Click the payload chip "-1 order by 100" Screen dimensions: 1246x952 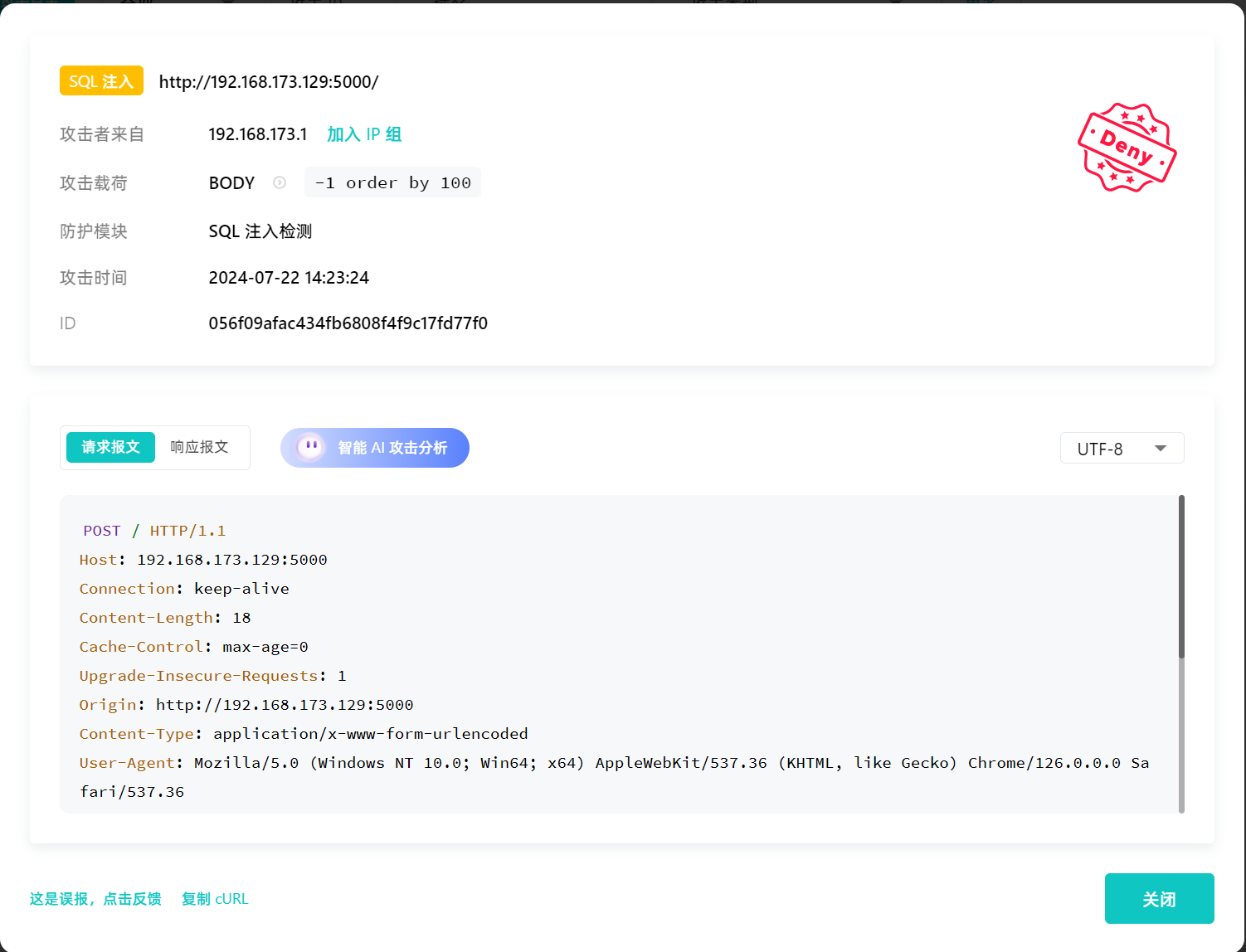tap(392, 182)
